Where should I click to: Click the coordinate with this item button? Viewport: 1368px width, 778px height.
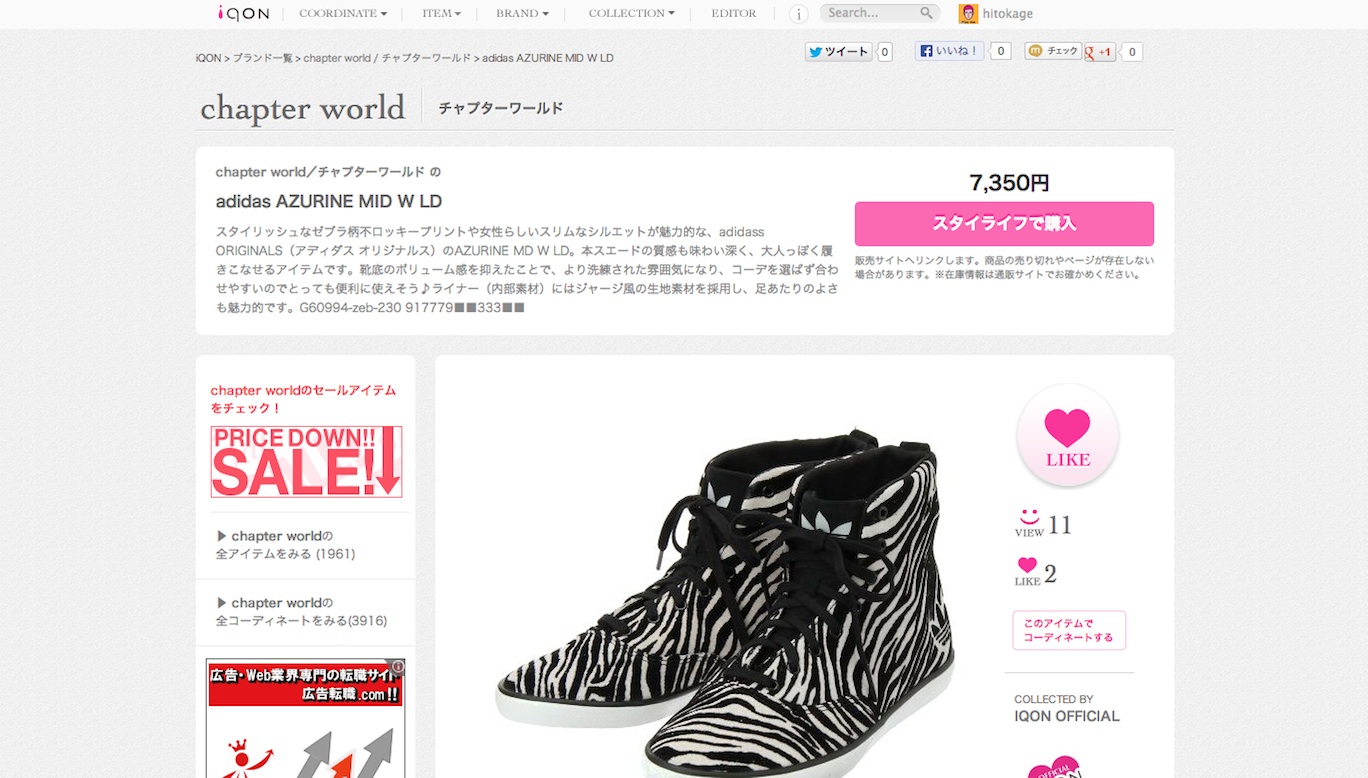pos(1069,630)
